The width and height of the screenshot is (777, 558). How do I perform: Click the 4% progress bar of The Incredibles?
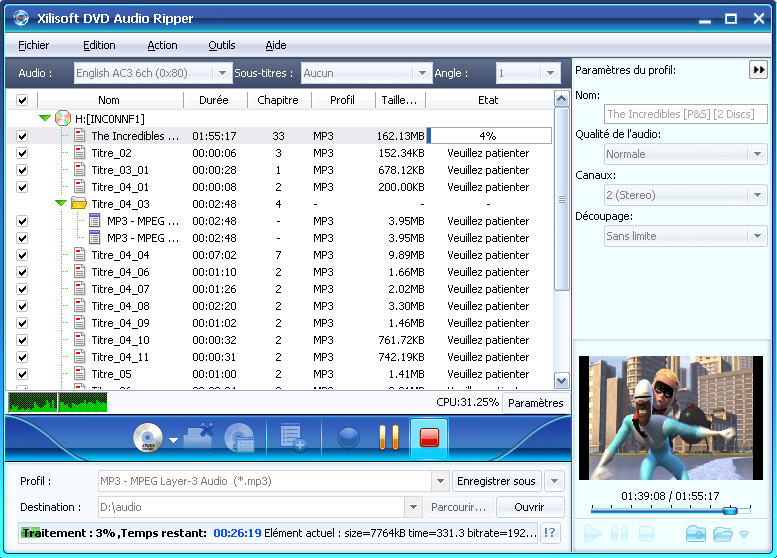pyautogui.click(x=489, y=136)
